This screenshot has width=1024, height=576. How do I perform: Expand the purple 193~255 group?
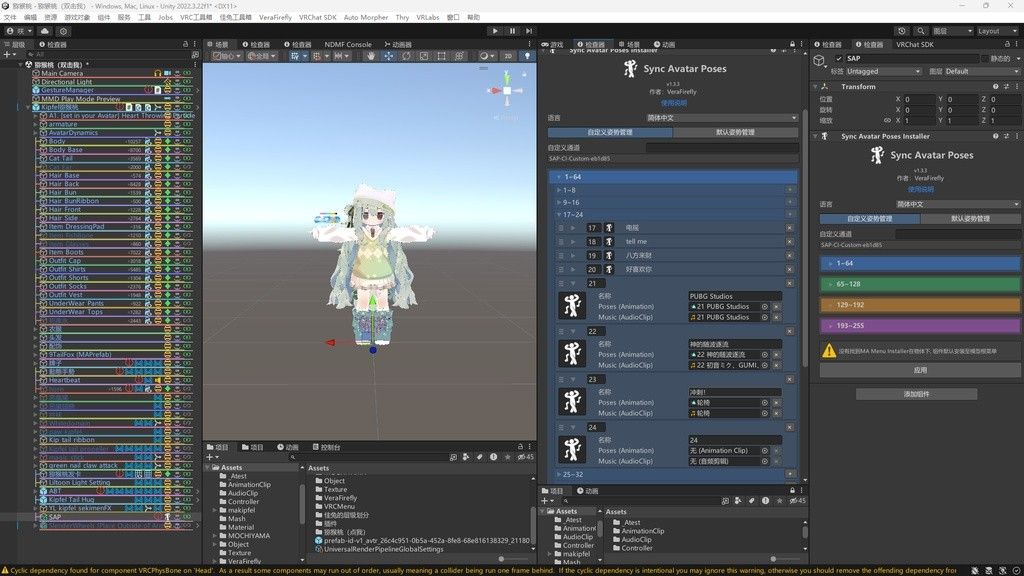pyautogui.click(x=831, y=325)
